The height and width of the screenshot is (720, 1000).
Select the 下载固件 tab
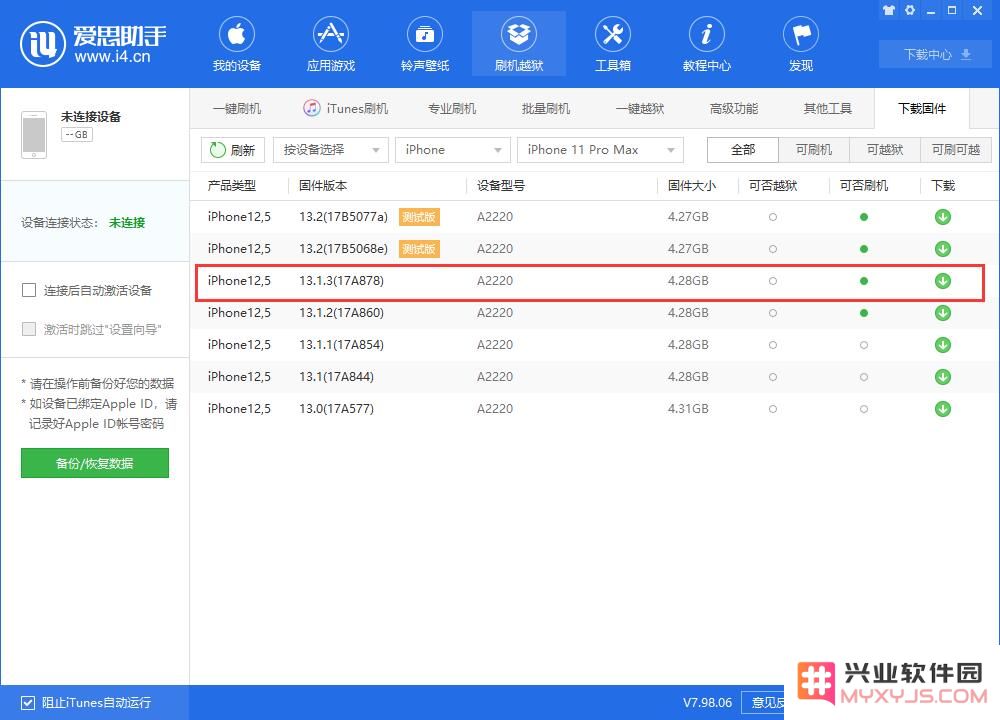click(x=922, y=108)
